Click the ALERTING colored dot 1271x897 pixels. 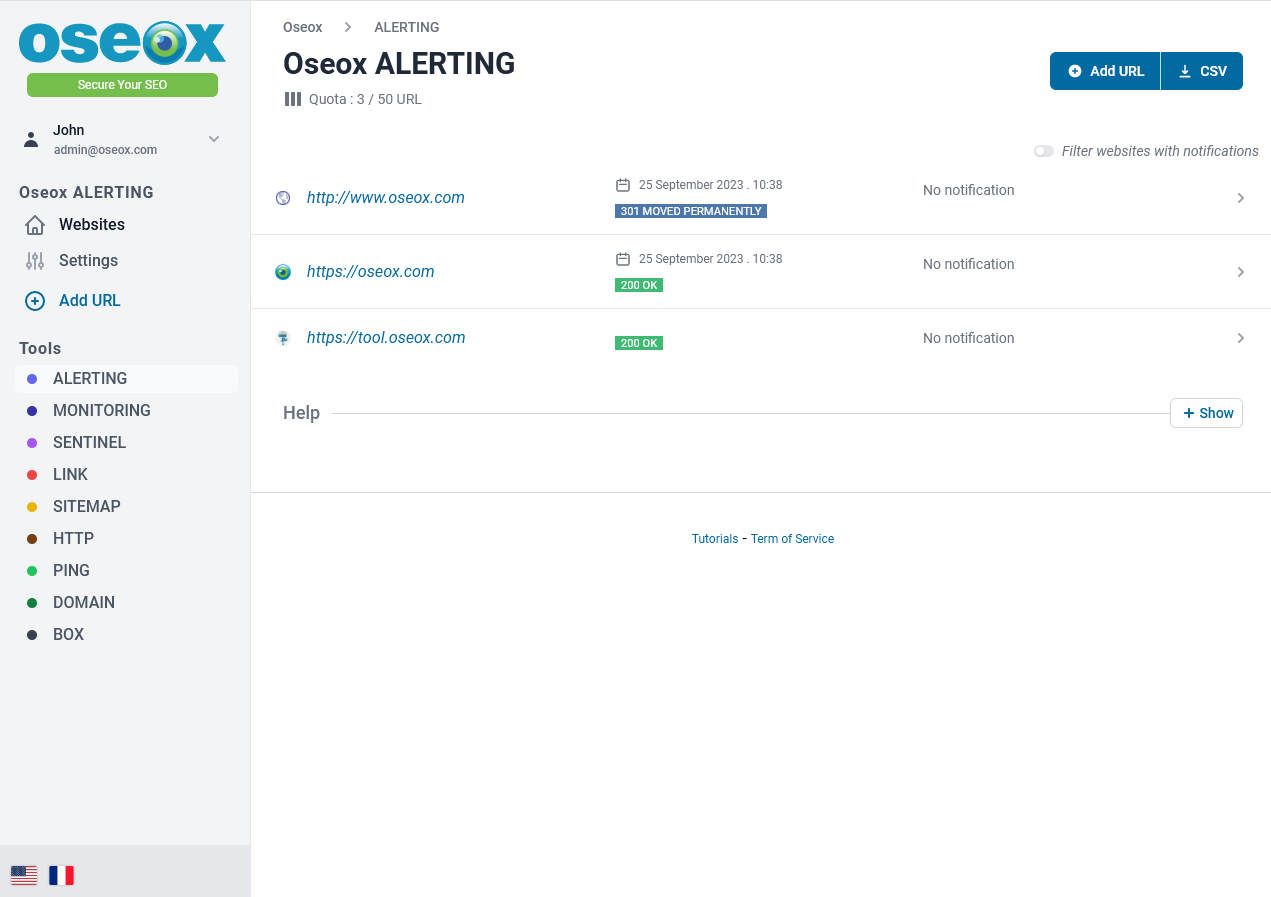pyautogui.click(x=32, y=379)
